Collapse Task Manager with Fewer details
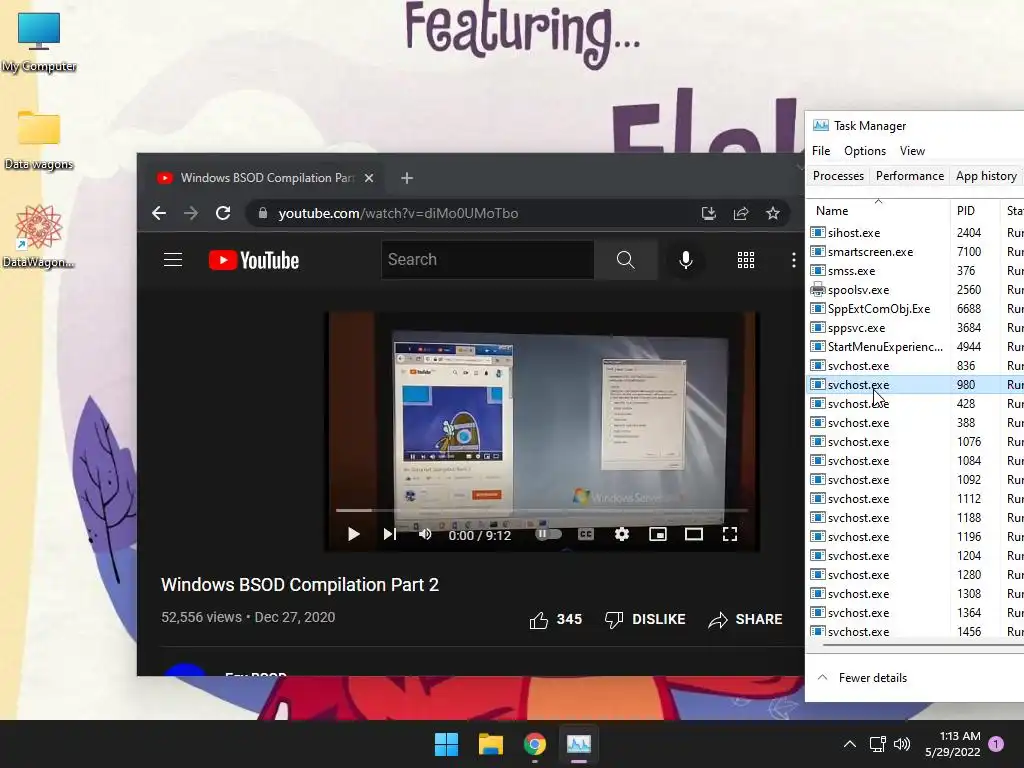This screenshot has height=768, width=1024. pyautogui.click(x=862, y=677)
